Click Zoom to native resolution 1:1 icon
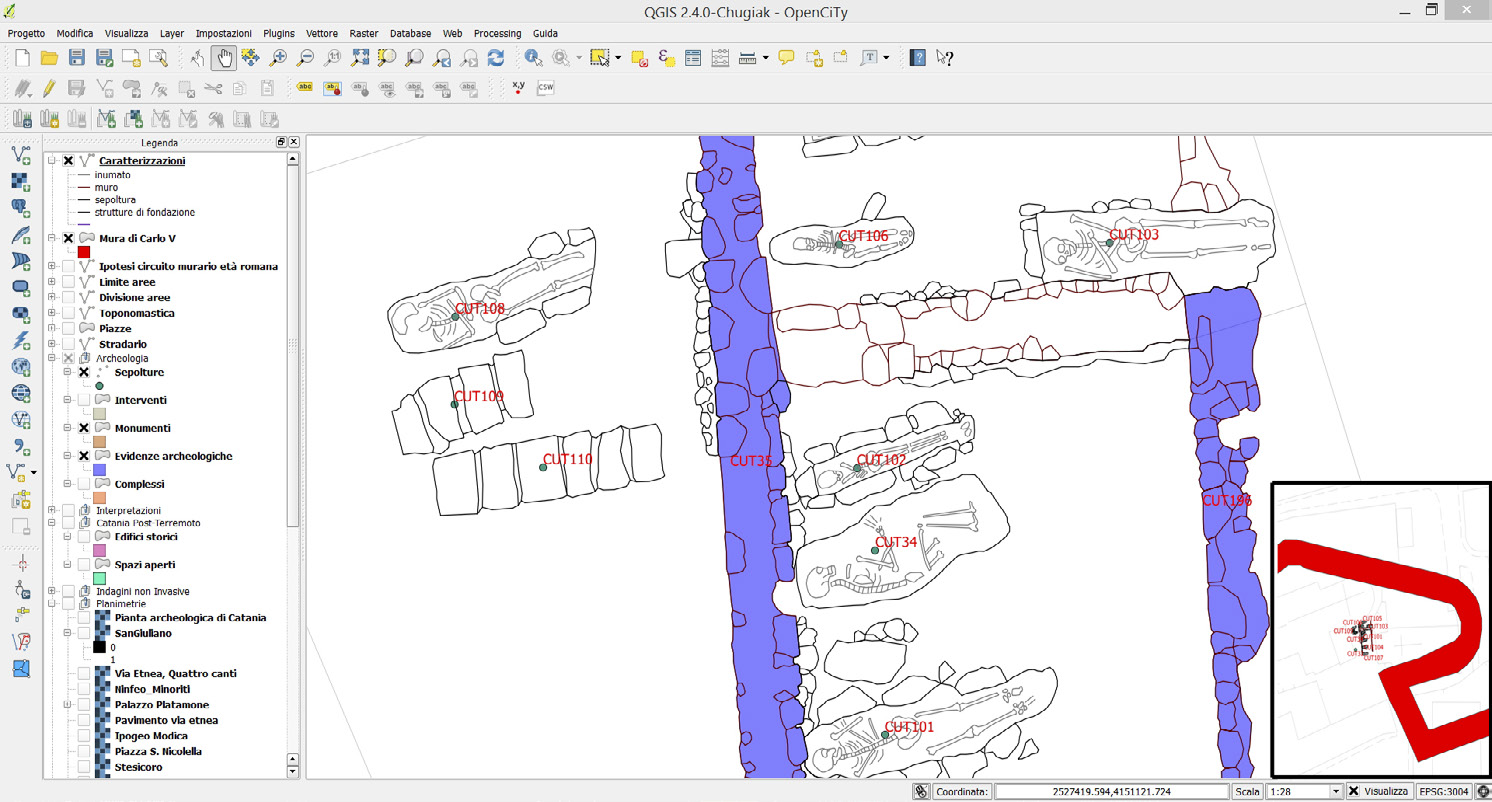 tap(333, 58)
